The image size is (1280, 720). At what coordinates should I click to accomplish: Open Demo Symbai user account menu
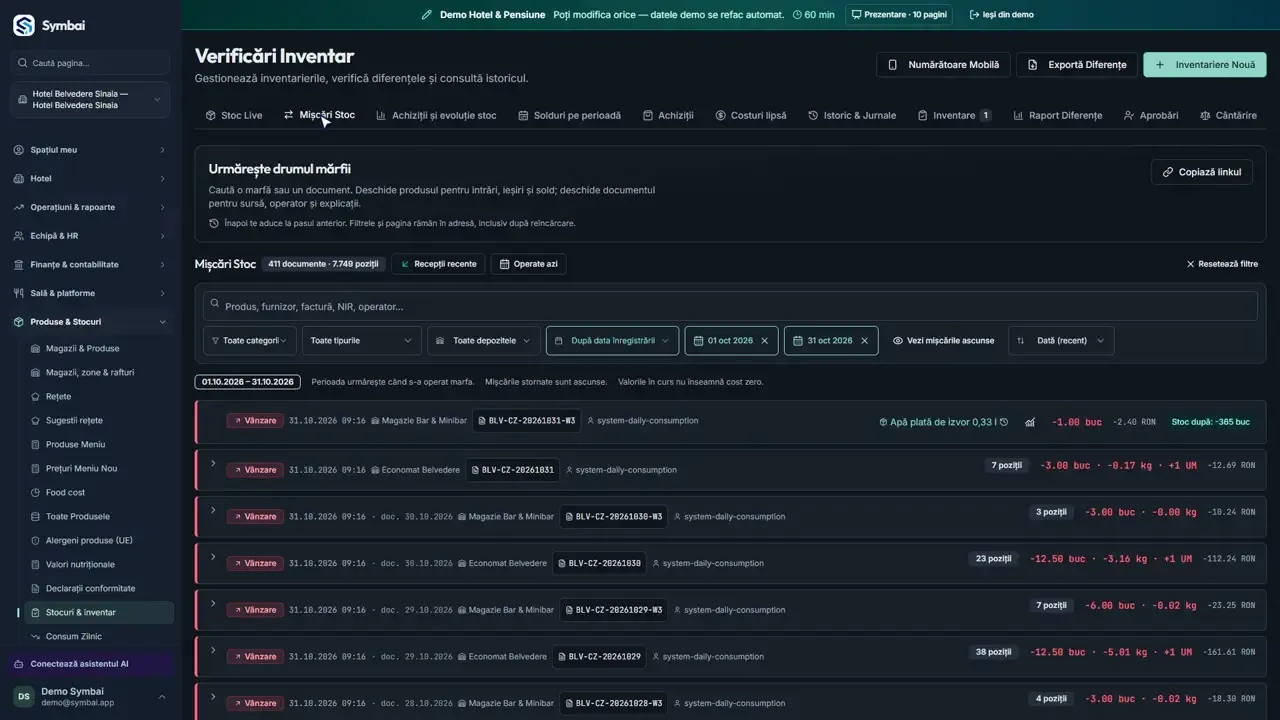coord(90,697)
